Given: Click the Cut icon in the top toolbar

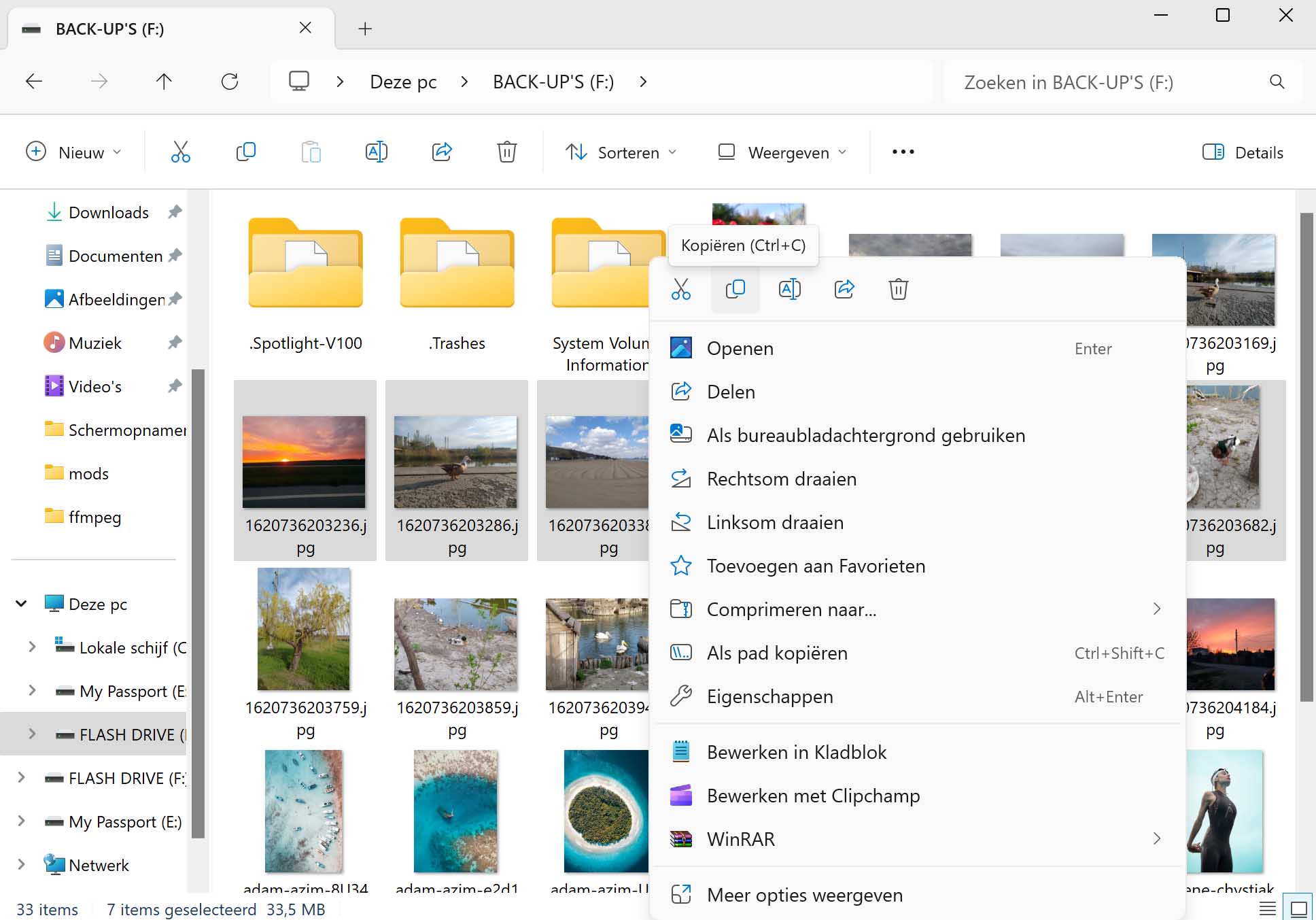Looking at the screenshot, I should [x=180, y=152].
